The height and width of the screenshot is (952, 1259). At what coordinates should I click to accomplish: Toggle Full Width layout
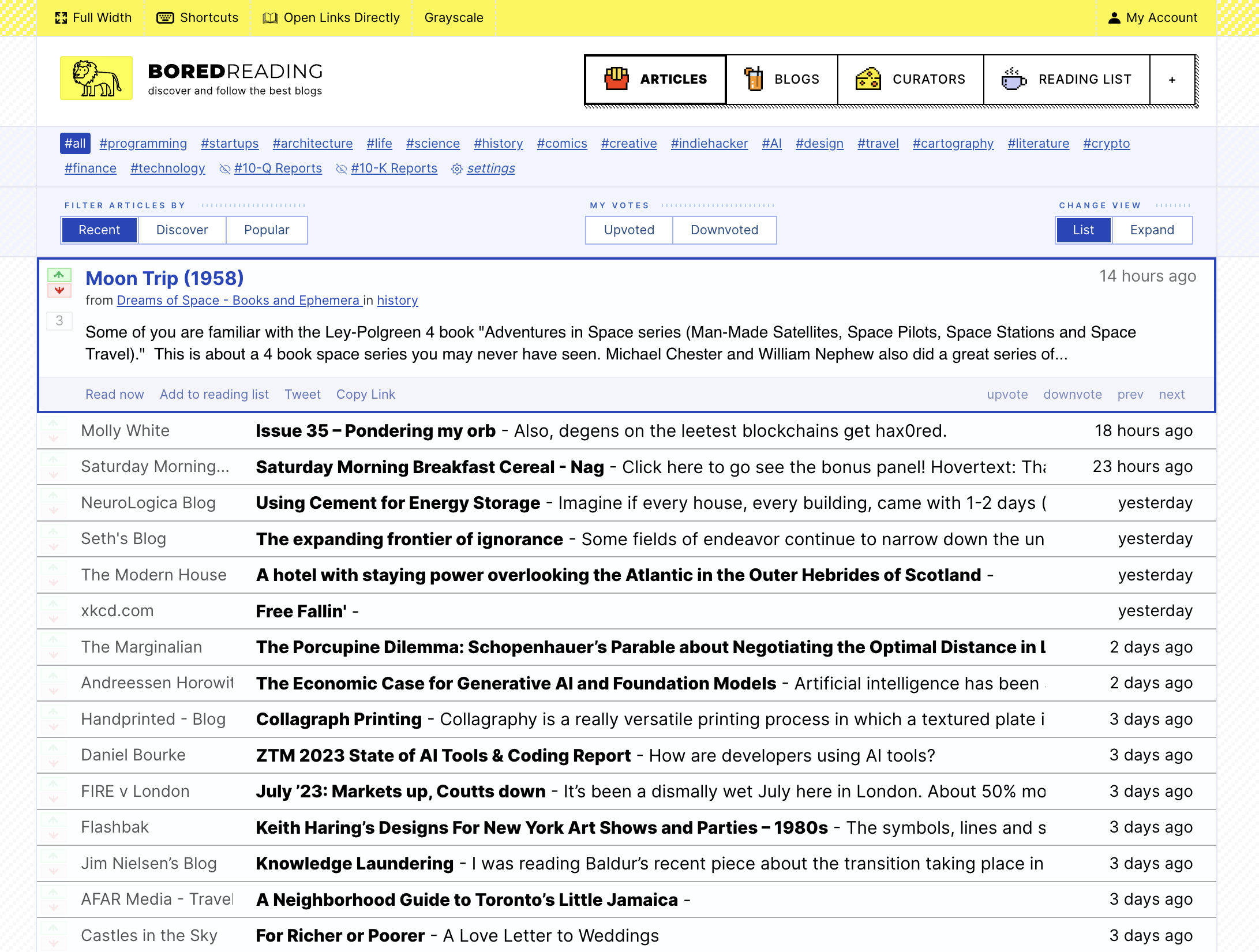coord(93,18)
